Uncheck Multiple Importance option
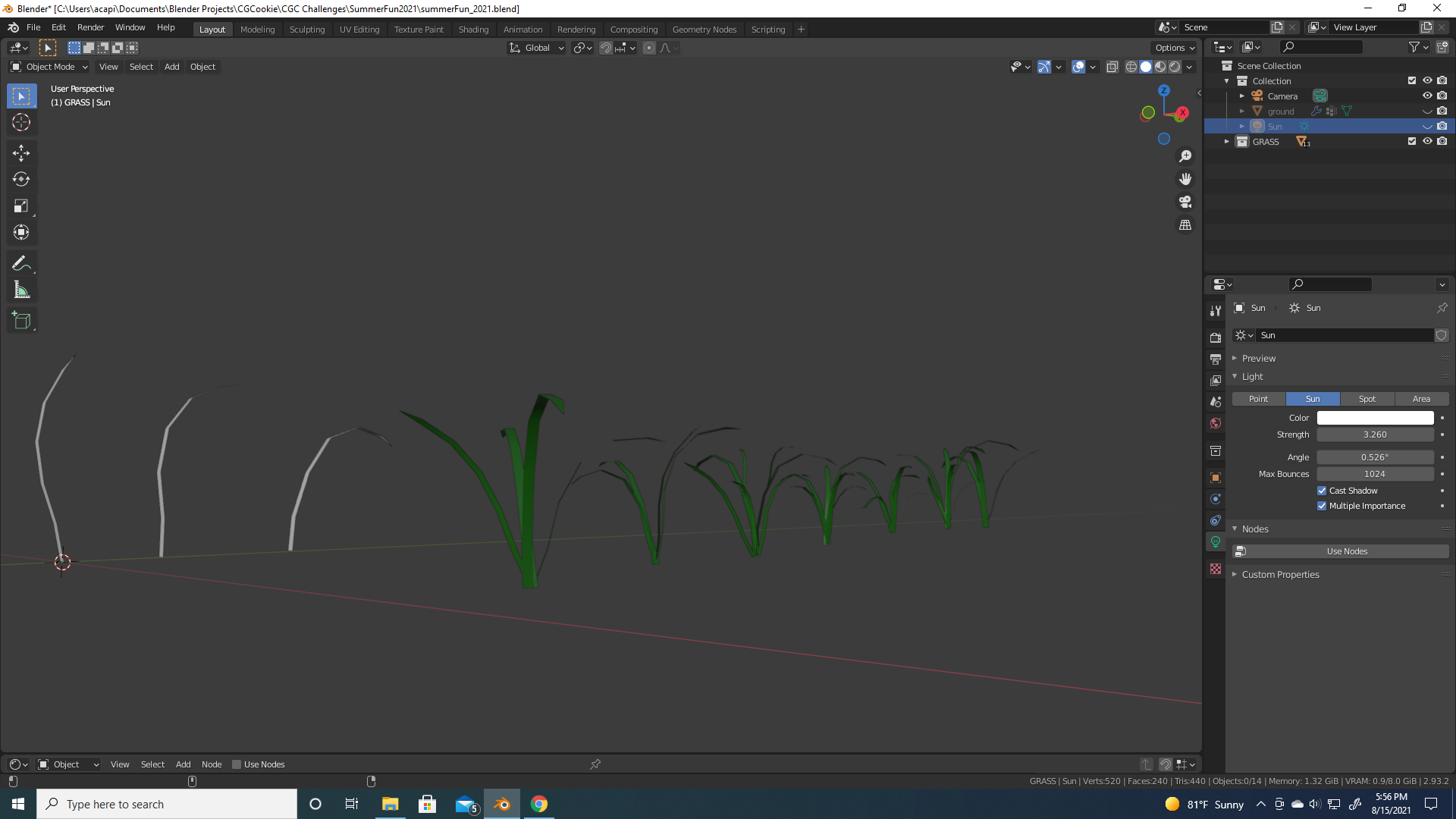1456x819 pixels. [x=1322, y=506]
